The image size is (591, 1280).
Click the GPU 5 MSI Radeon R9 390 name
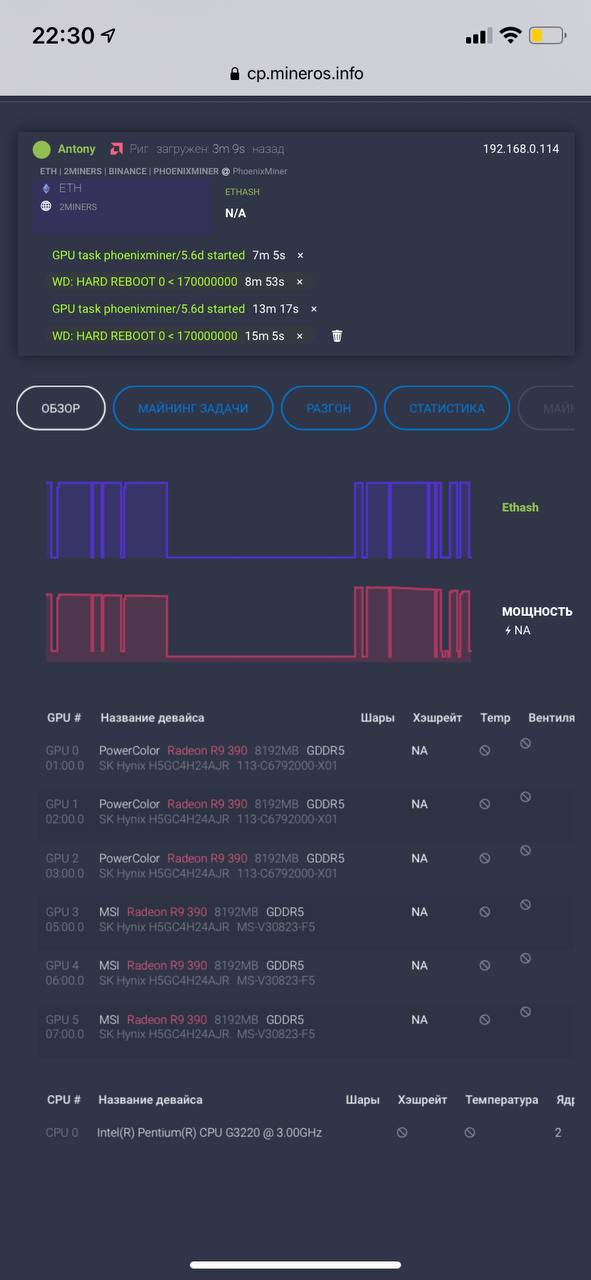click(x=153, y=1020)
